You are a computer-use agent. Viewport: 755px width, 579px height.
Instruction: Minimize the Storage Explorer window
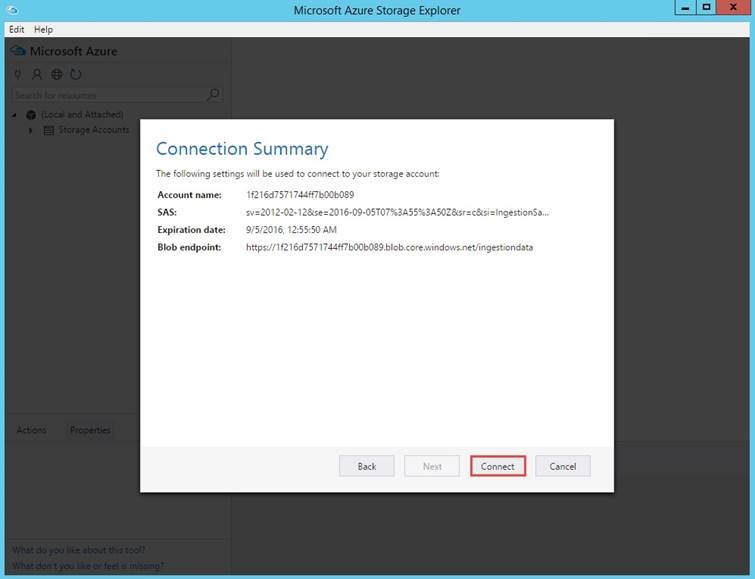(x=686, y=8)
